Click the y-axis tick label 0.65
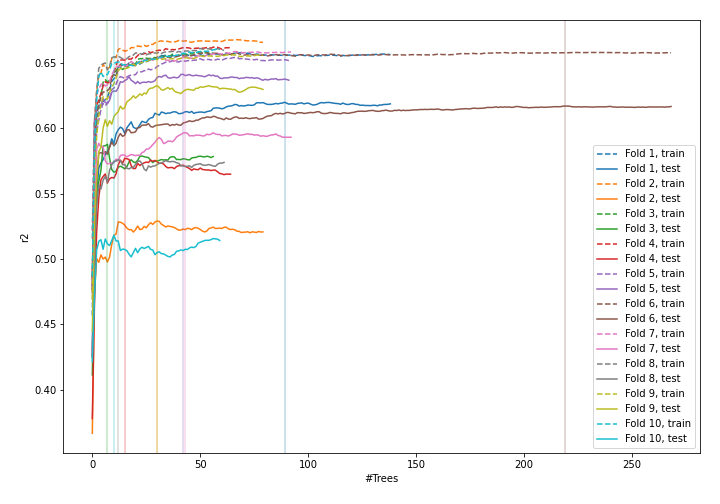Screen dimensions: 720x504 pyautogui.click(x=45, y=63)
